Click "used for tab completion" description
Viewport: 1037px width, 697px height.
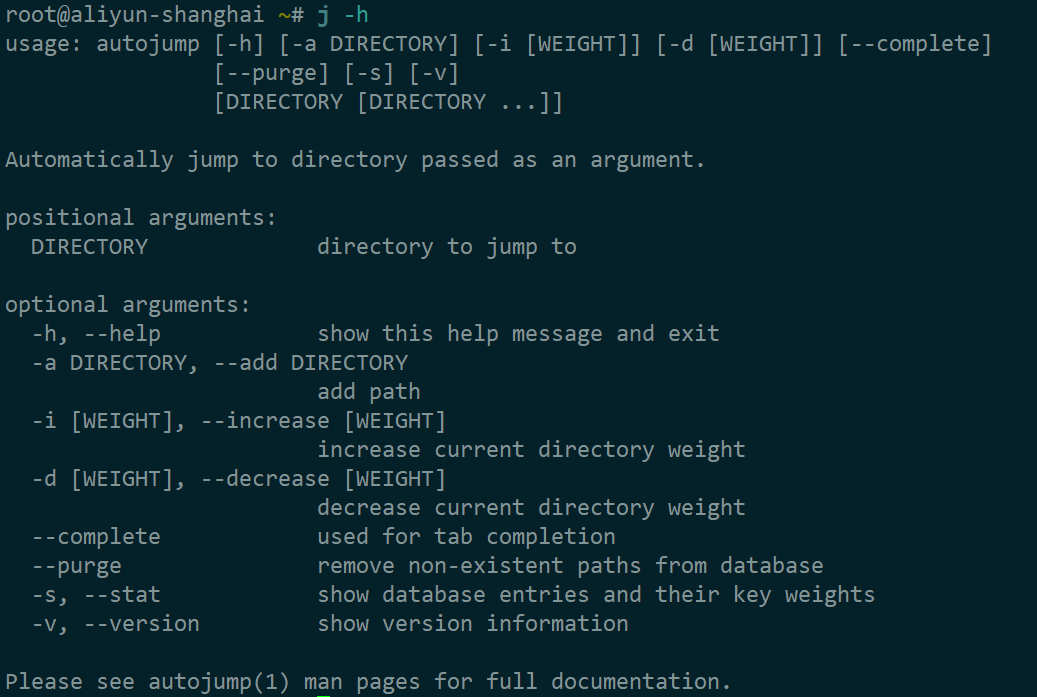pos(466,537)
